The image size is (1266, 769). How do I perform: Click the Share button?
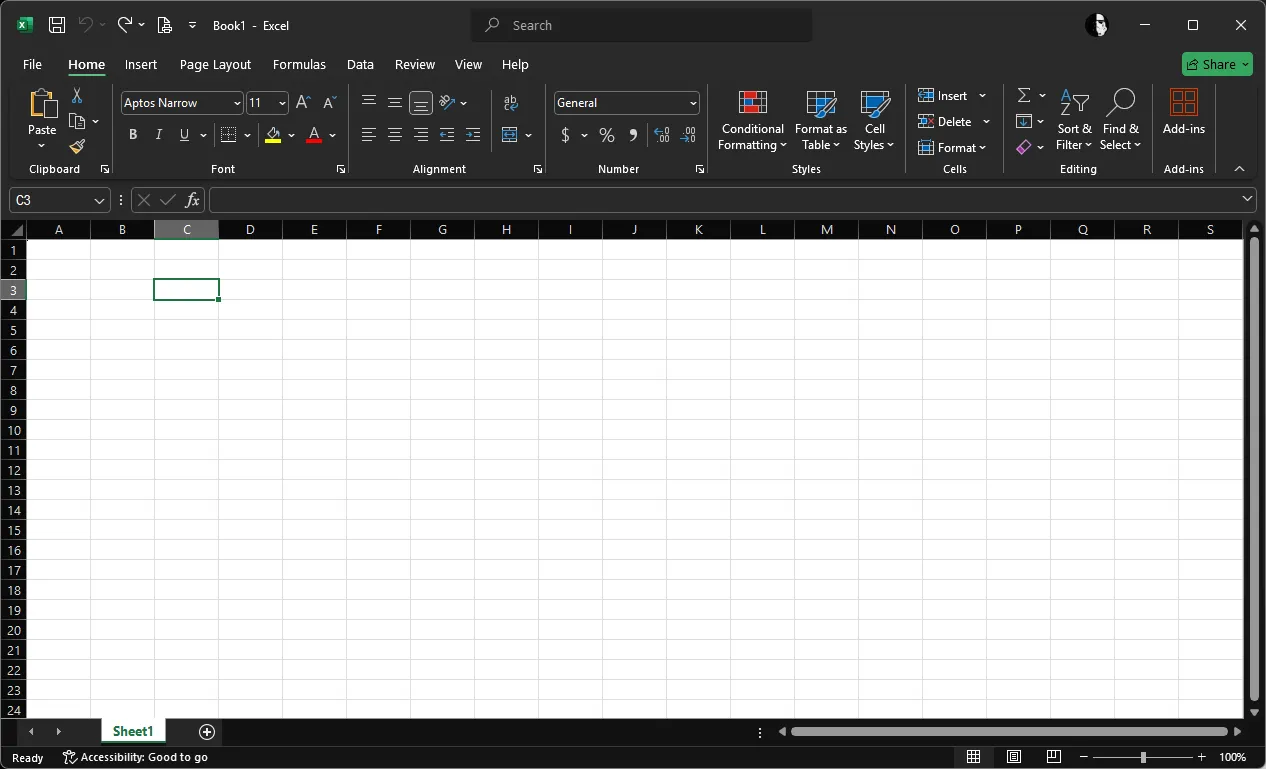[1217, 64]
